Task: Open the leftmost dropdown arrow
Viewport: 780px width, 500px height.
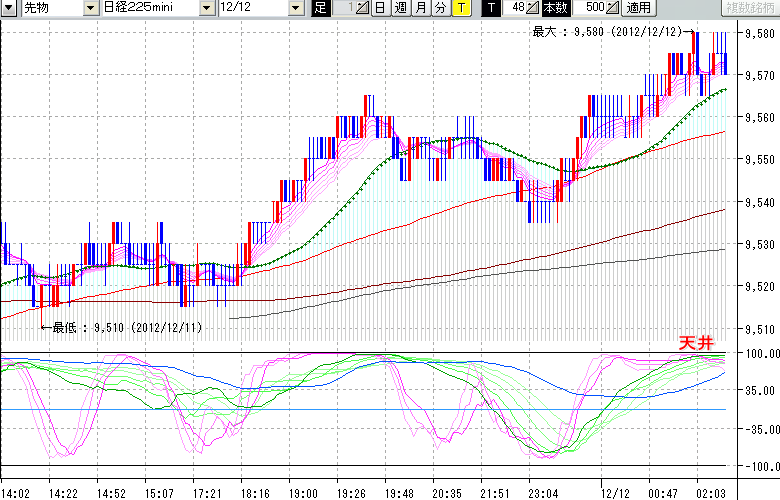Action: tap(9, 8)
